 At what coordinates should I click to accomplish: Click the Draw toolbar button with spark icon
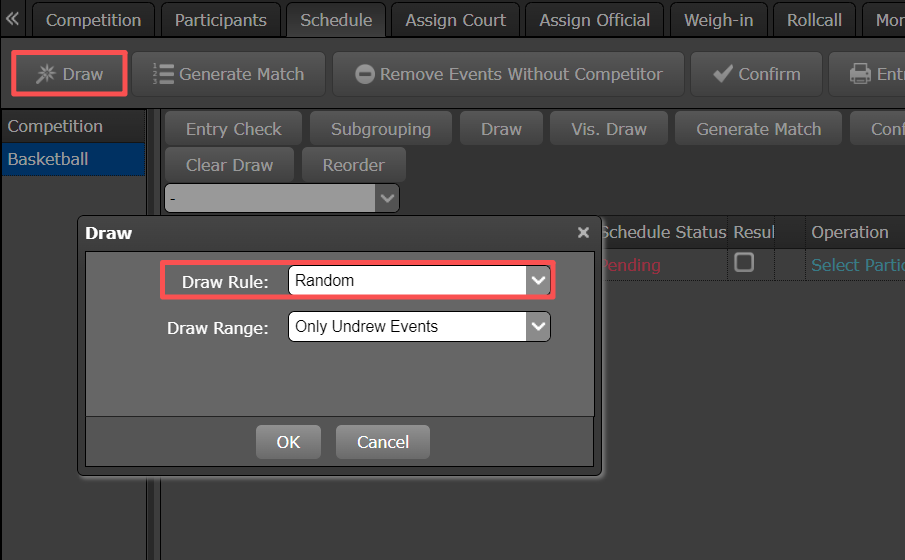(x=69, y=74)
